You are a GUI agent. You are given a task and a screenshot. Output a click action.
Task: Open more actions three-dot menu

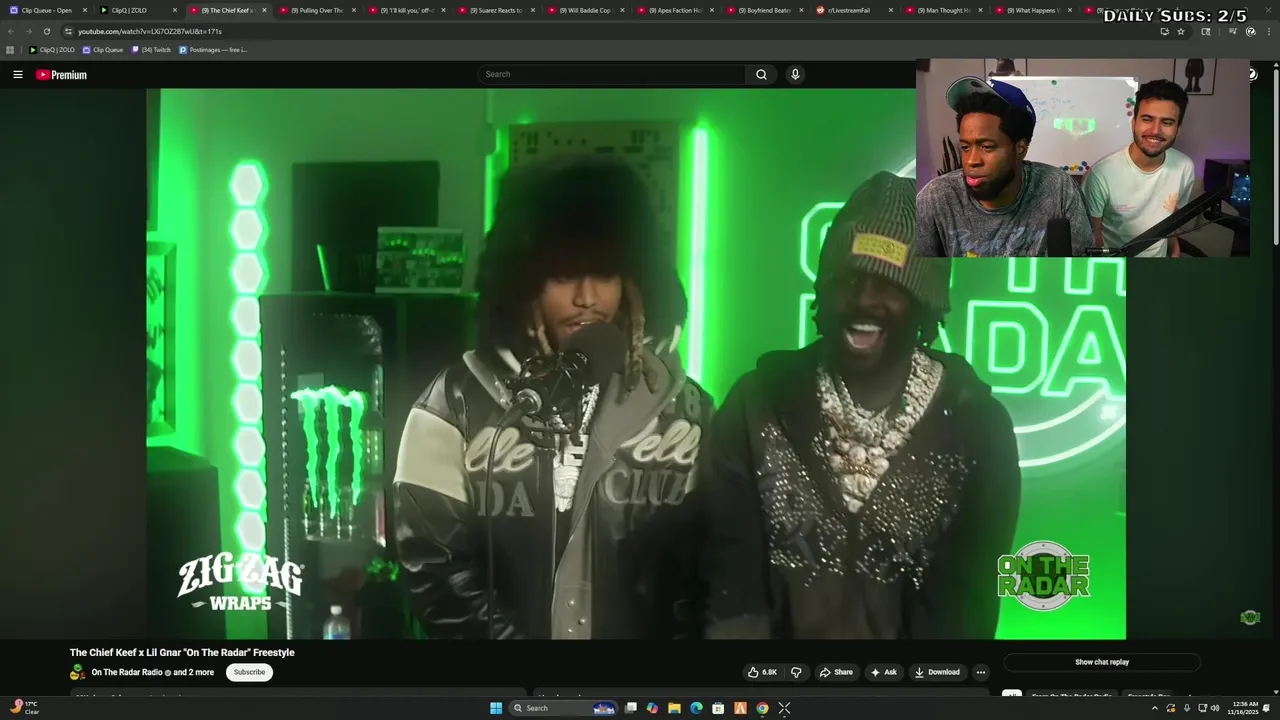coord(981,672)
